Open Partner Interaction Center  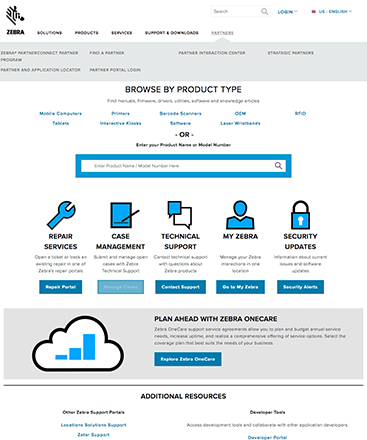(212, 53)
